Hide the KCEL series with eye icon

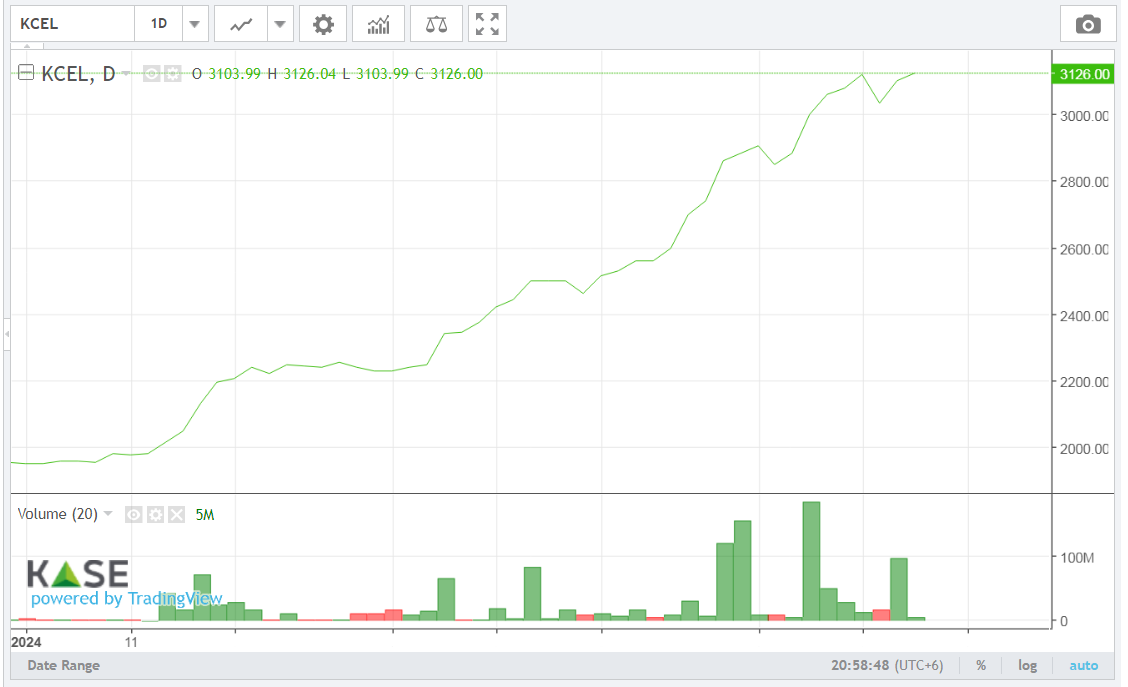pyautogui.click(x=152, y=74)
